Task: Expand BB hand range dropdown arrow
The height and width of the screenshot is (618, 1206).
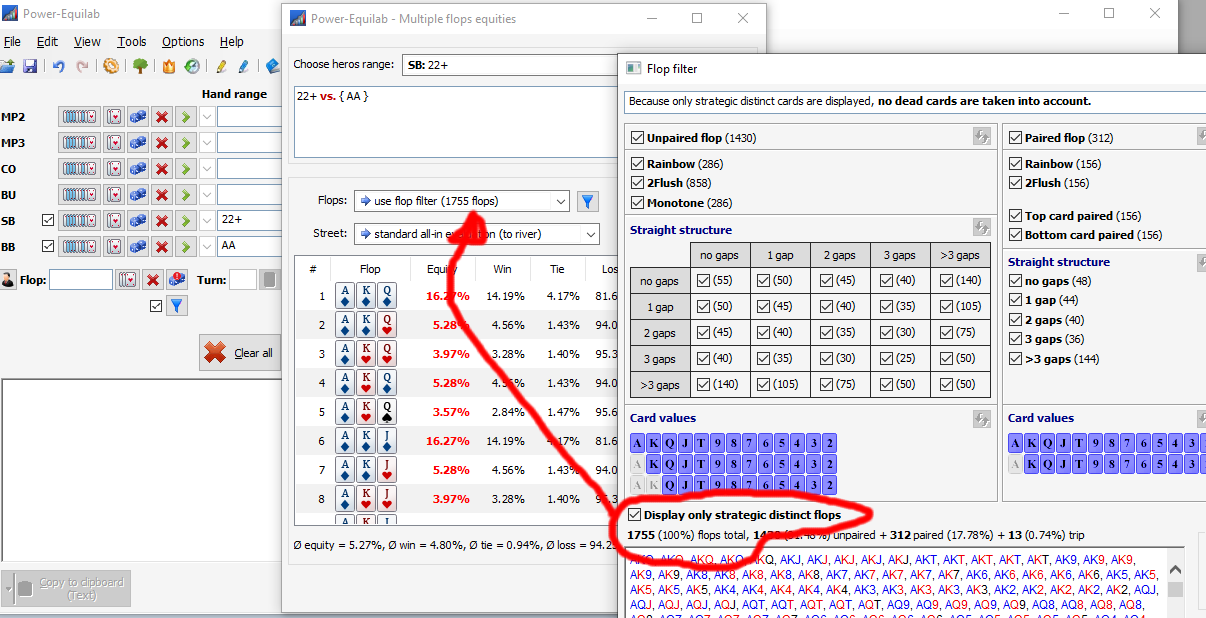Action: point(207,246)
